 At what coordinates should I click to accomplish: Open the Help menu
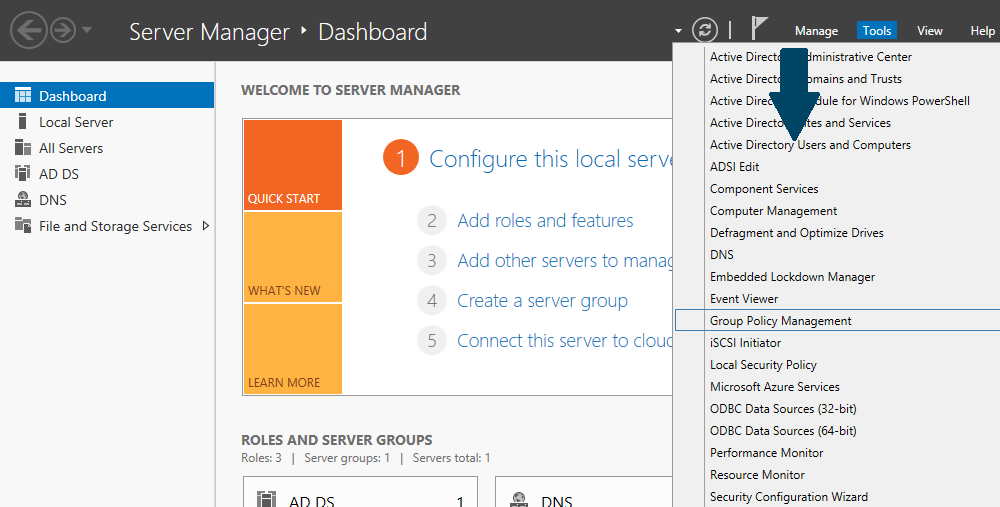pyautogui.click(x=982, y=31)
